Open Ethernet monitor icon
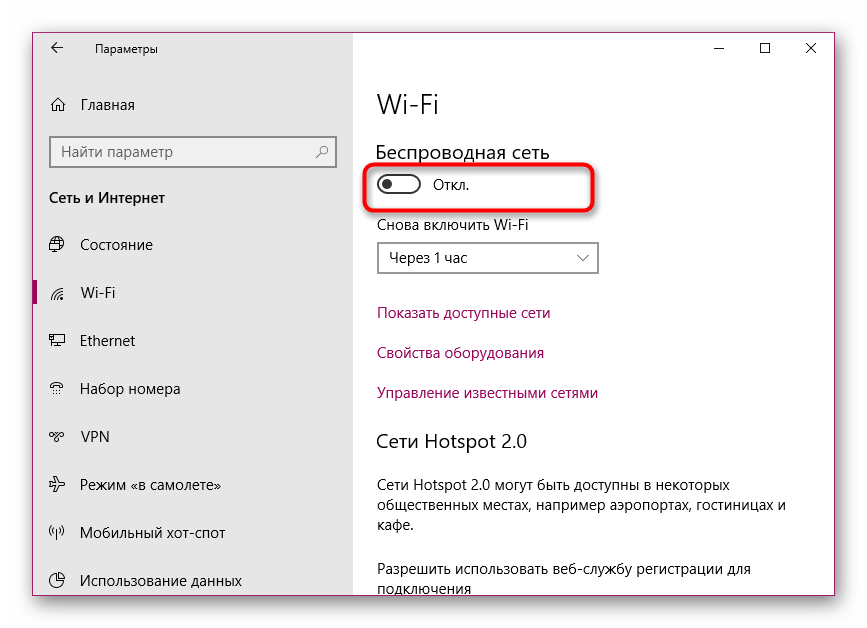Viewport: 867px width, 628px height. 57,340
